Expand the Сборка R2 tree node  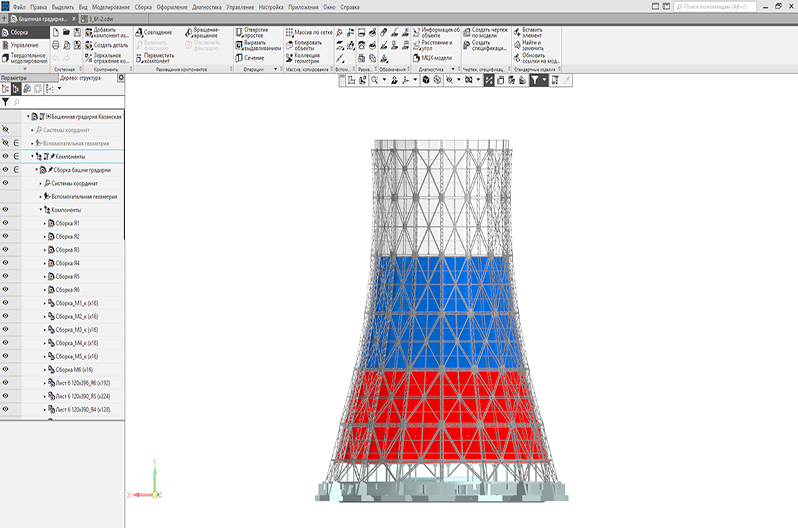coord(45,236)
